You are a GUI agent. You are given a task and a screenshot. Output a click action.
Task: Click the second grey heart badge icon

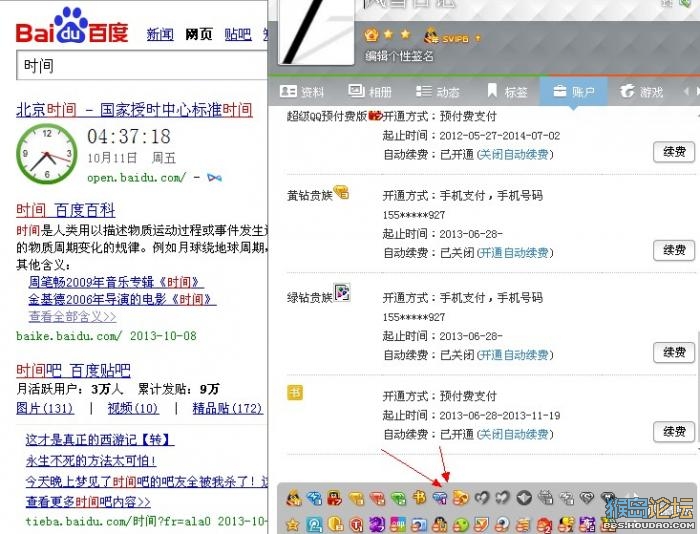(503, 497)
